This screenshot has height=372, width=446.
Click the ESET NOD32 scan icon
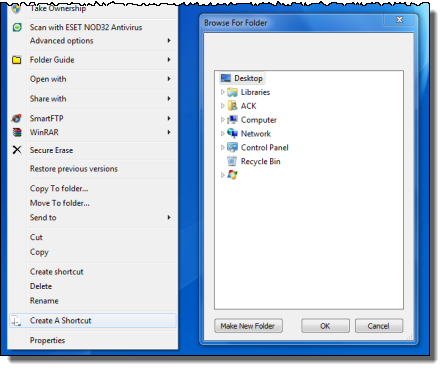[17, 27]
